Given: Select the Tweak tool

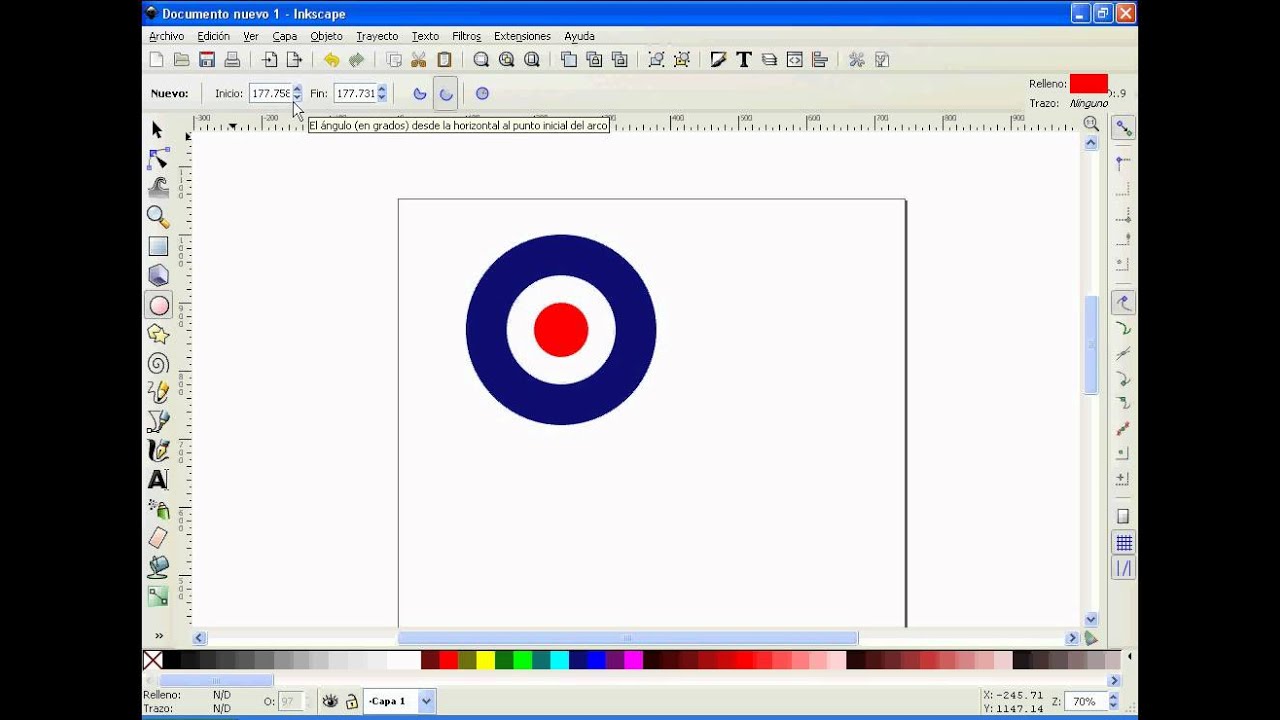Looking at the screenshot, I should pyautogui.click(x=158, y=188).
